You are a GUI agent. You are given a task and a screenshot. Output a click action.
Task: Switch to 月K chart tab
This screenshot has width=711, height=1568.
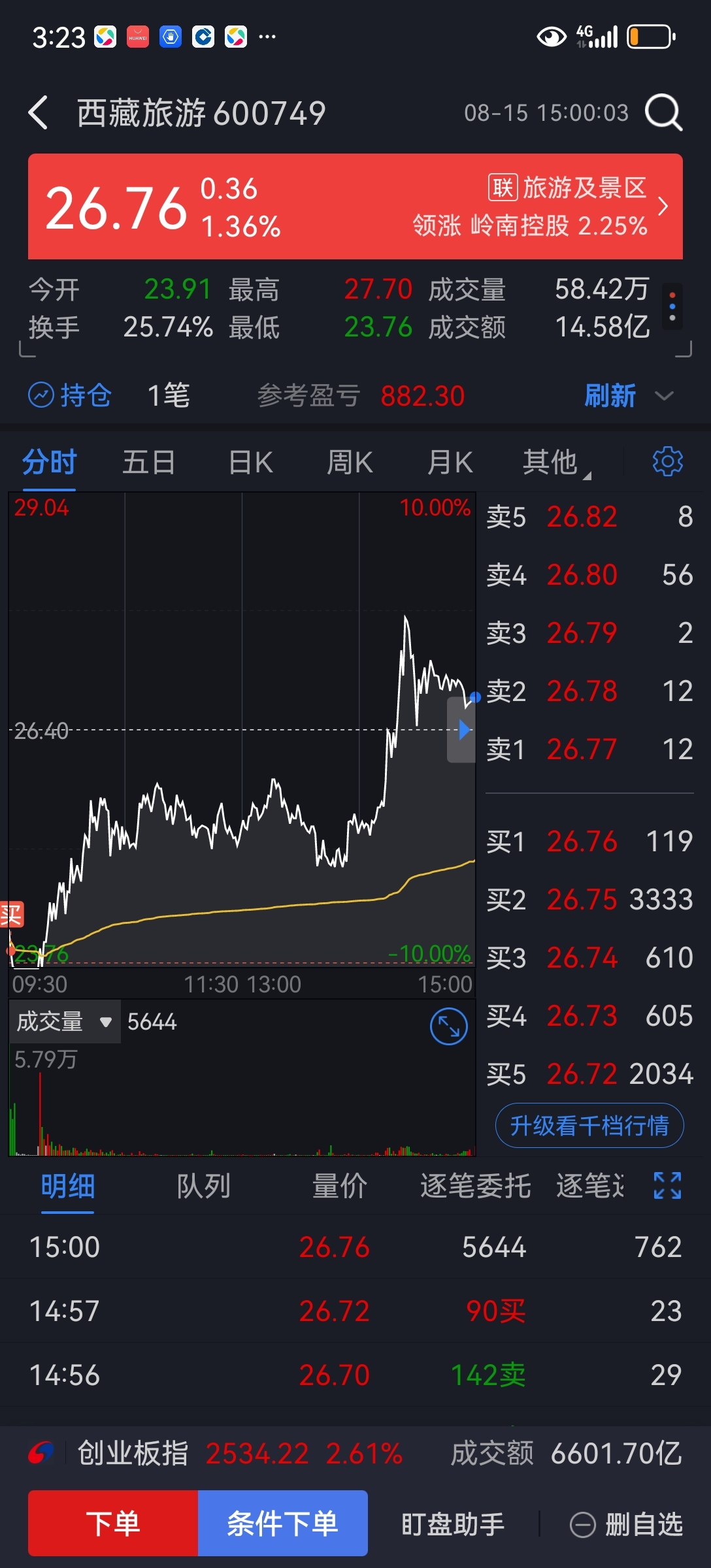click(450, 462)
